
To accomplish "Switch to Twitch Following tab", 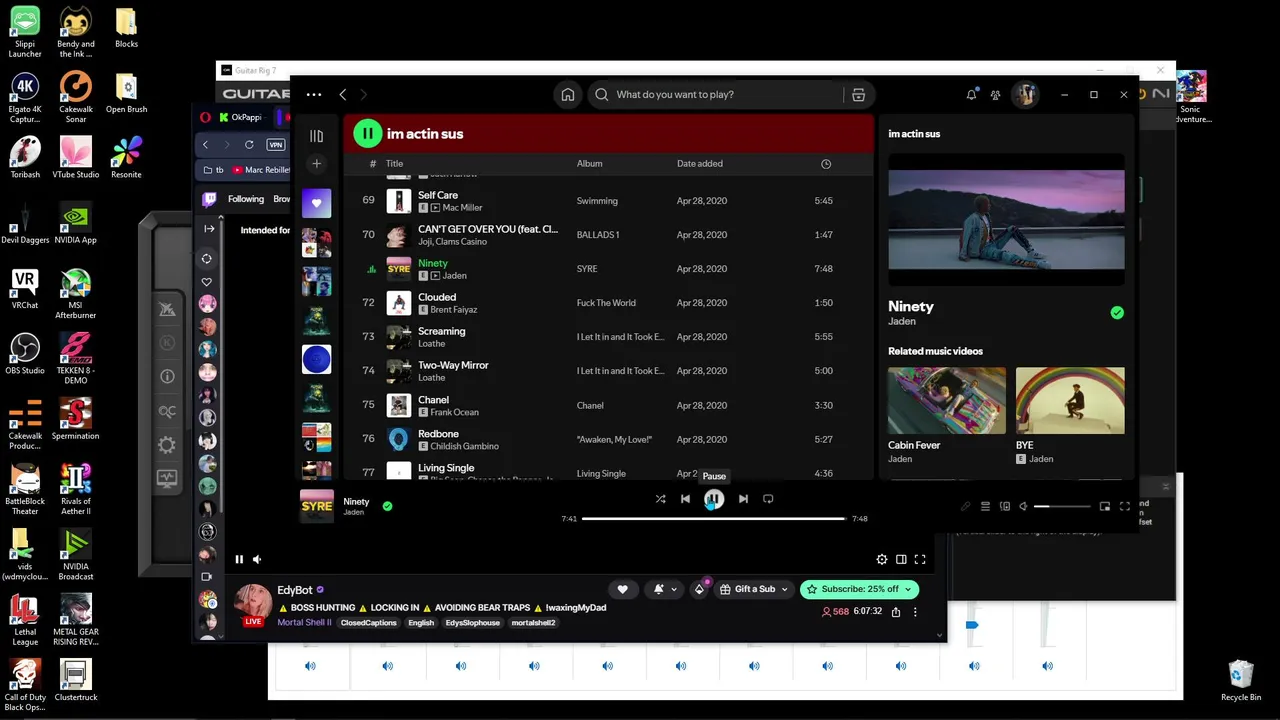I will point(246,199).
